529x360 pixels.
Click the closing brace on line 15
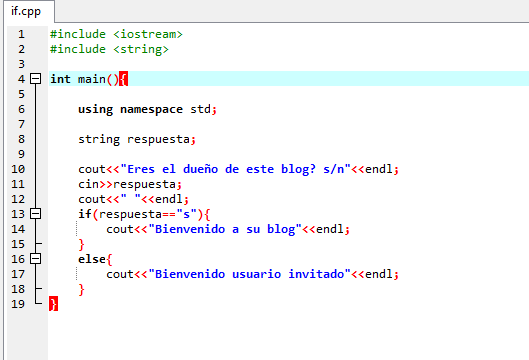point(81,244)
